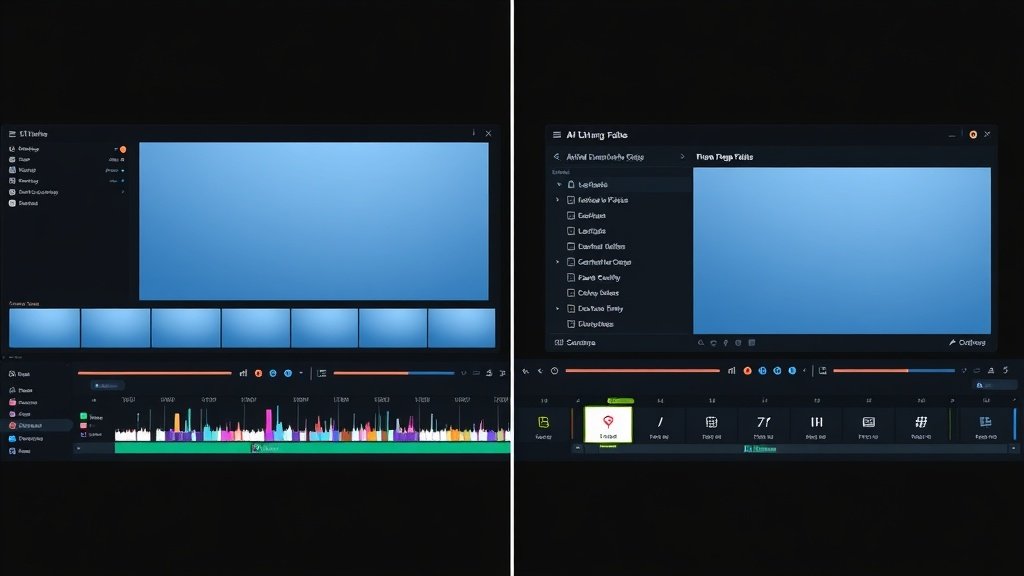
Task: Toggle the first blue circle in left timeline toolbar
Action: click(x=273, y=373)
